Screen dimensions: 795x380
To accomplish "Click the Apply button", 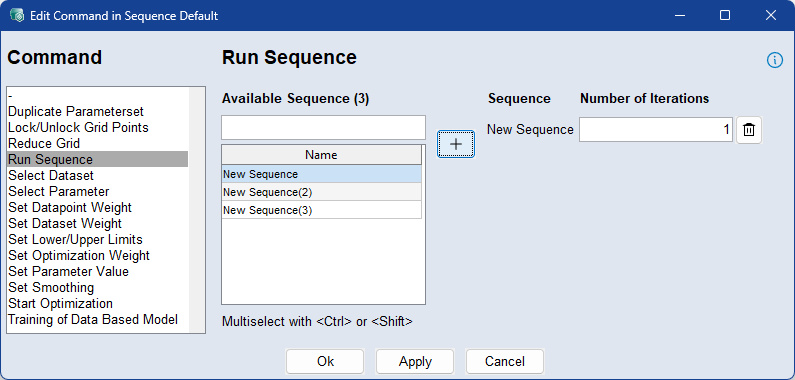I will click(415, 361).
